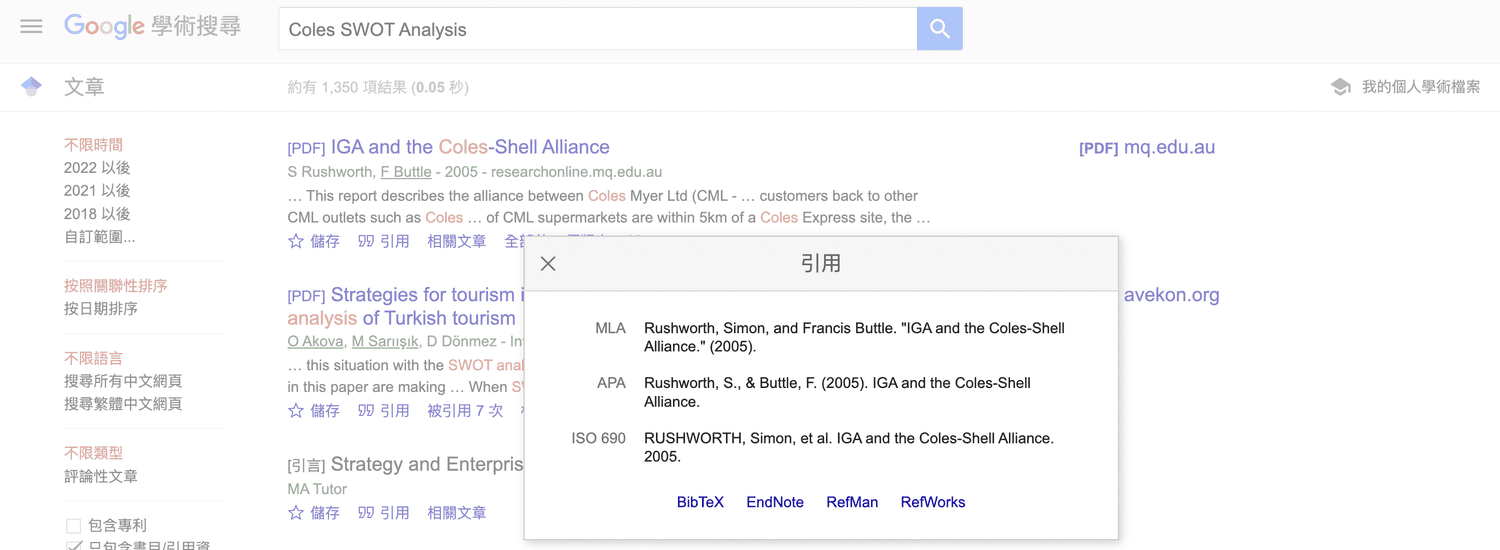Click the APA citation text

(x=837, y=392)
